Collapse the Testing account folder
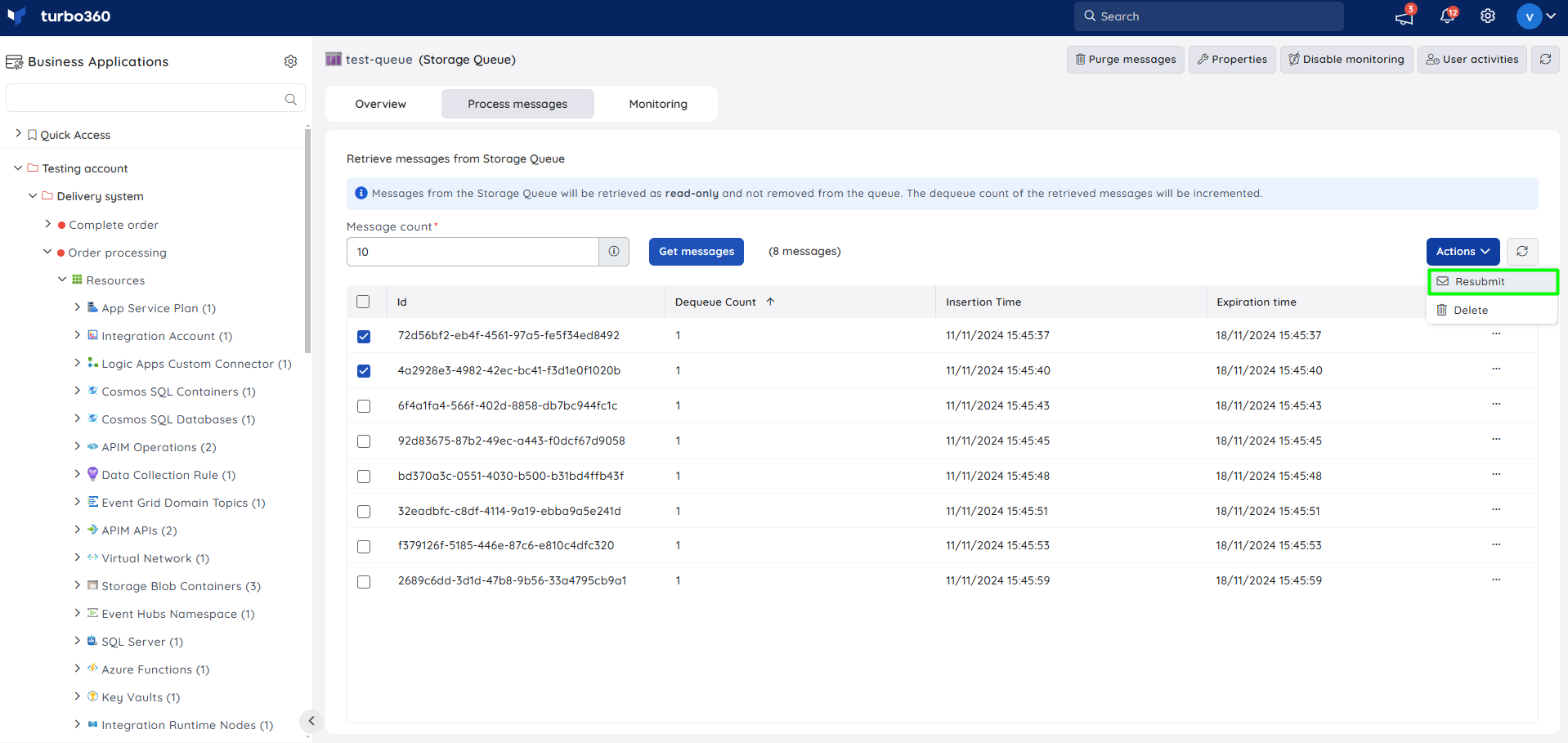This screenshot has height=743, width=1568. (x=18, y=168)
